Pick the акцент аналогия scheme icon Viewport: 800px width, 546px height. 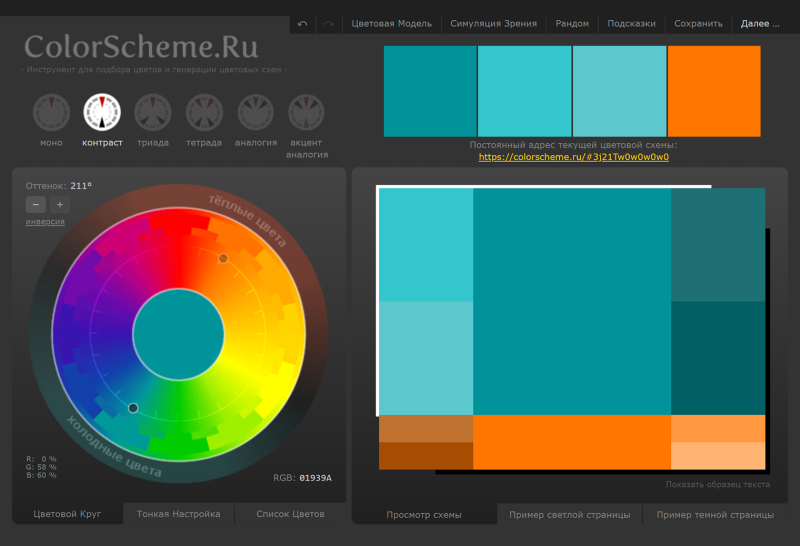coord(306,112)
